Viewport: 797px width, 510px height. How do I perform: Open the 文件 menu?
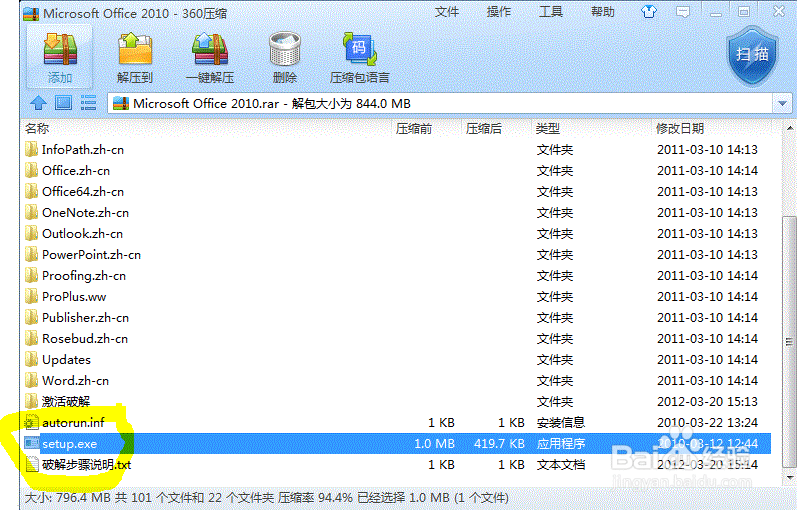(447, 12)
